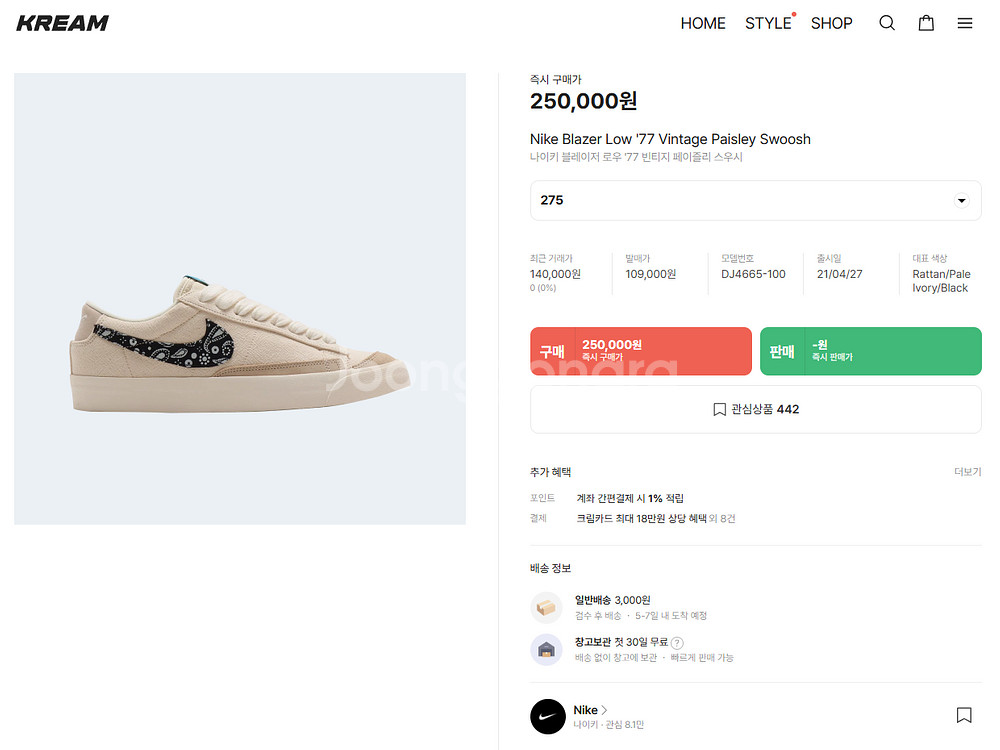
Task: Expand 더보기 for additional benefits
Action: tap(967, 472)
